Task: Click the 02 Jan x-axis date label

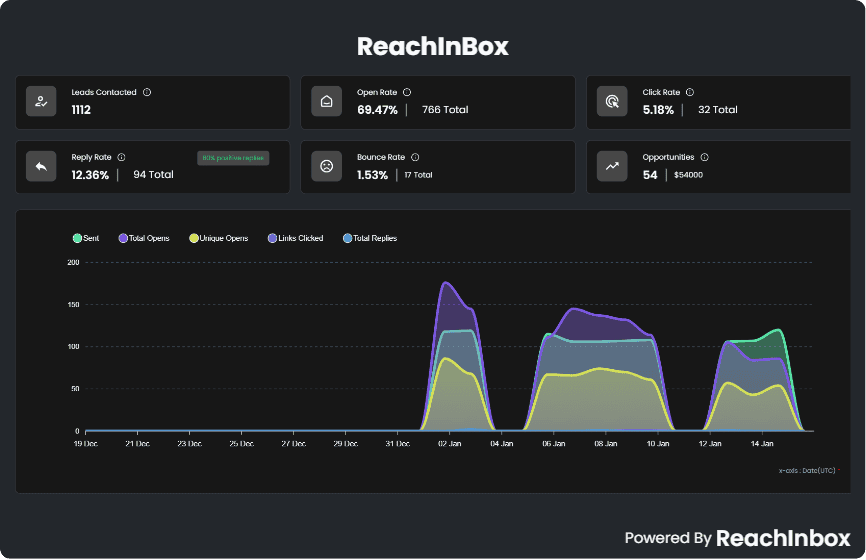Action: 450,443
